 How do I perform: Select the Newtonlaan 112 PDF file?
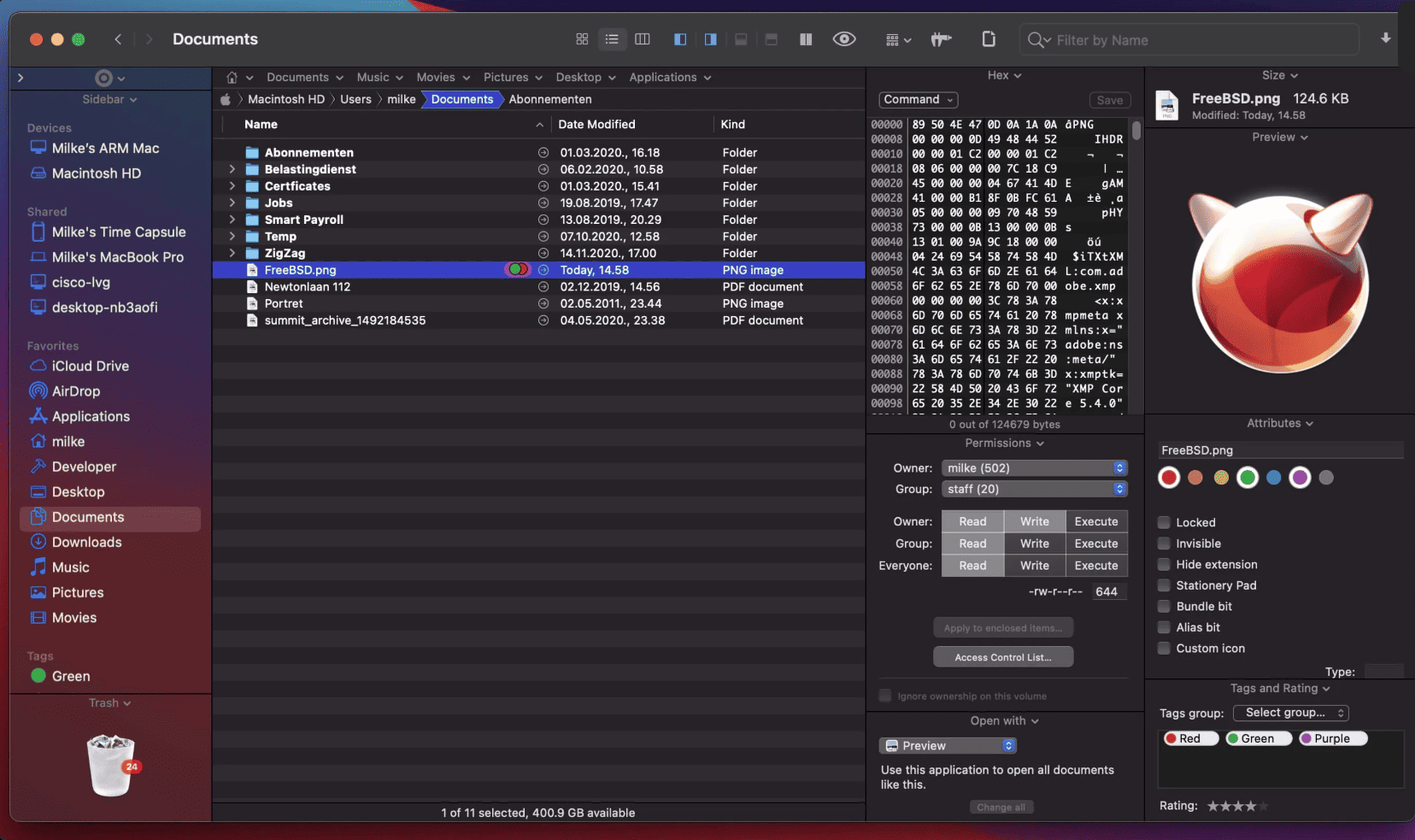click(x=538, y=287)
